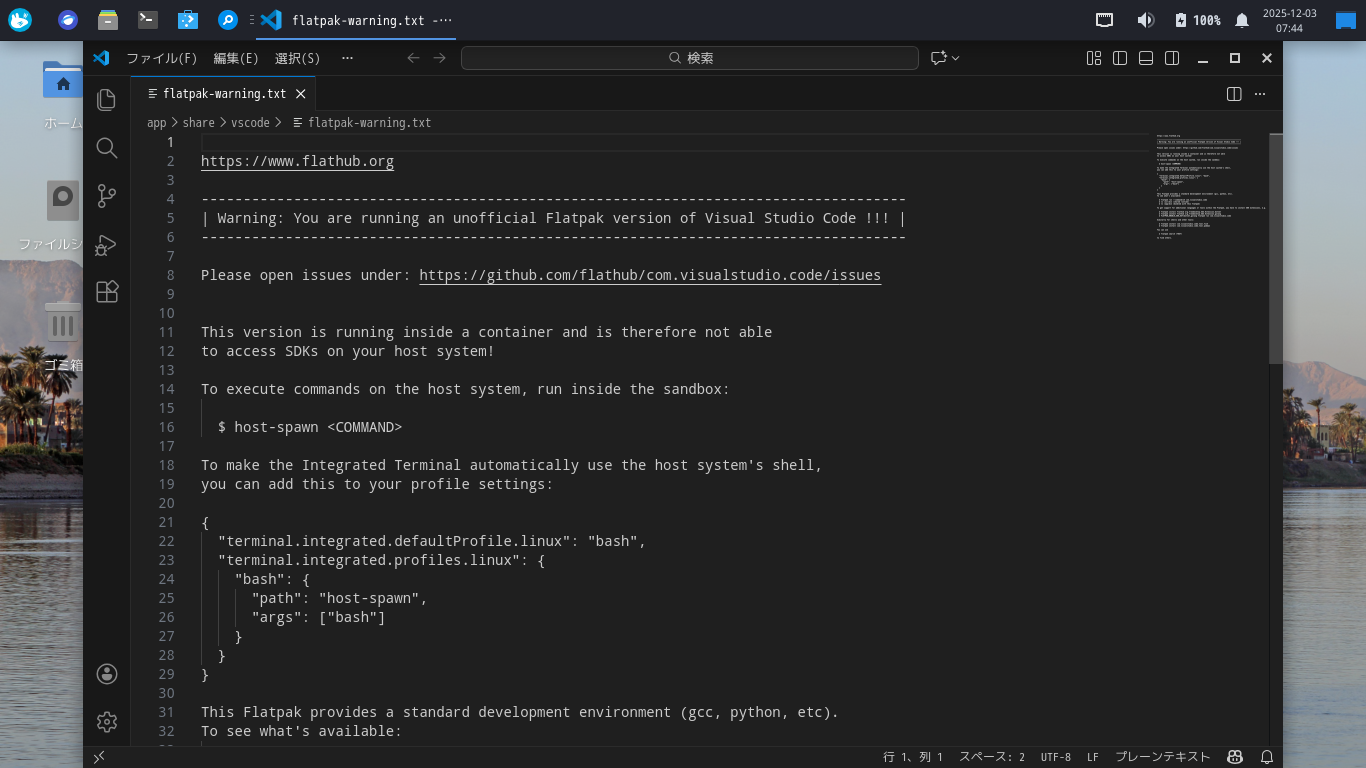Open the Search view in activity bar

107,148
